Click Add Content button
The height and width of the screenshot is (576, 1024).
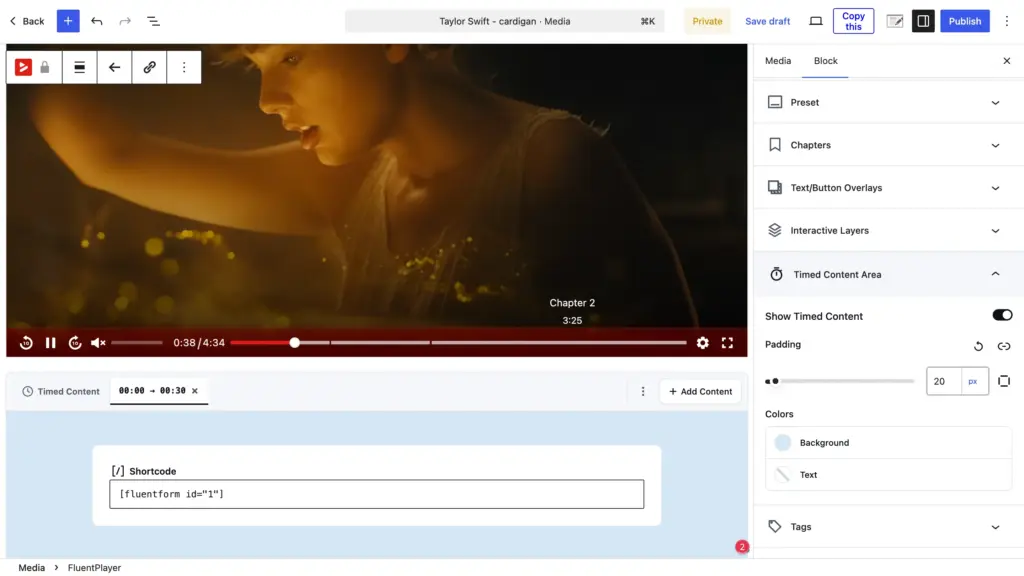point(700,391)
